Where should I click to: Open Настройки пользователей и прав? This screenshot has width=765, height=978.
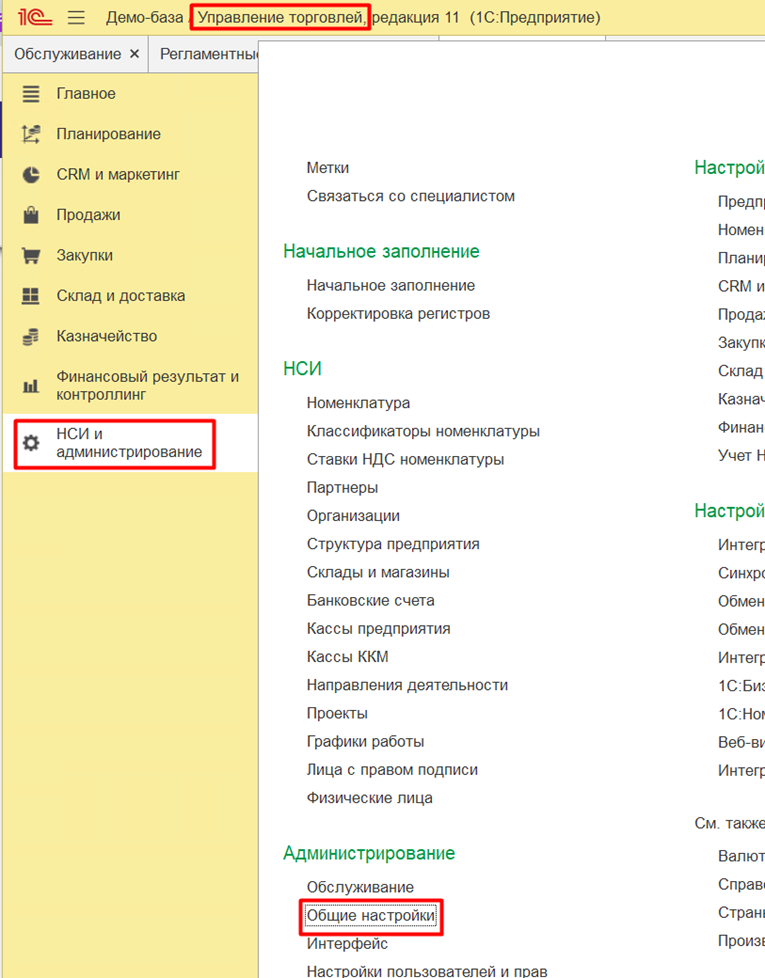coord(427,971)
